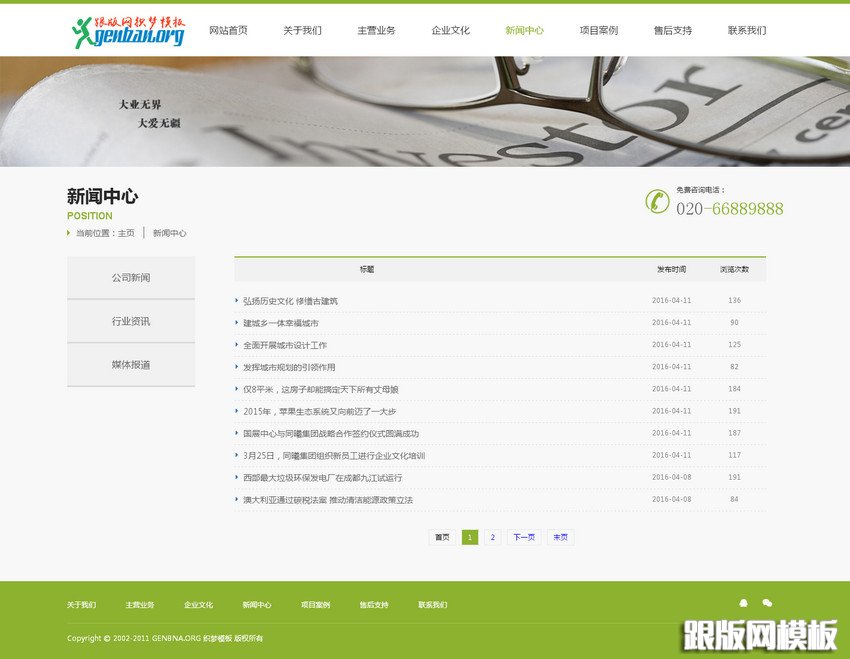Click the arrow bullet before 弘扬历史文化 news item
This screenshot has width=850, height=659.
click(240, 300)
